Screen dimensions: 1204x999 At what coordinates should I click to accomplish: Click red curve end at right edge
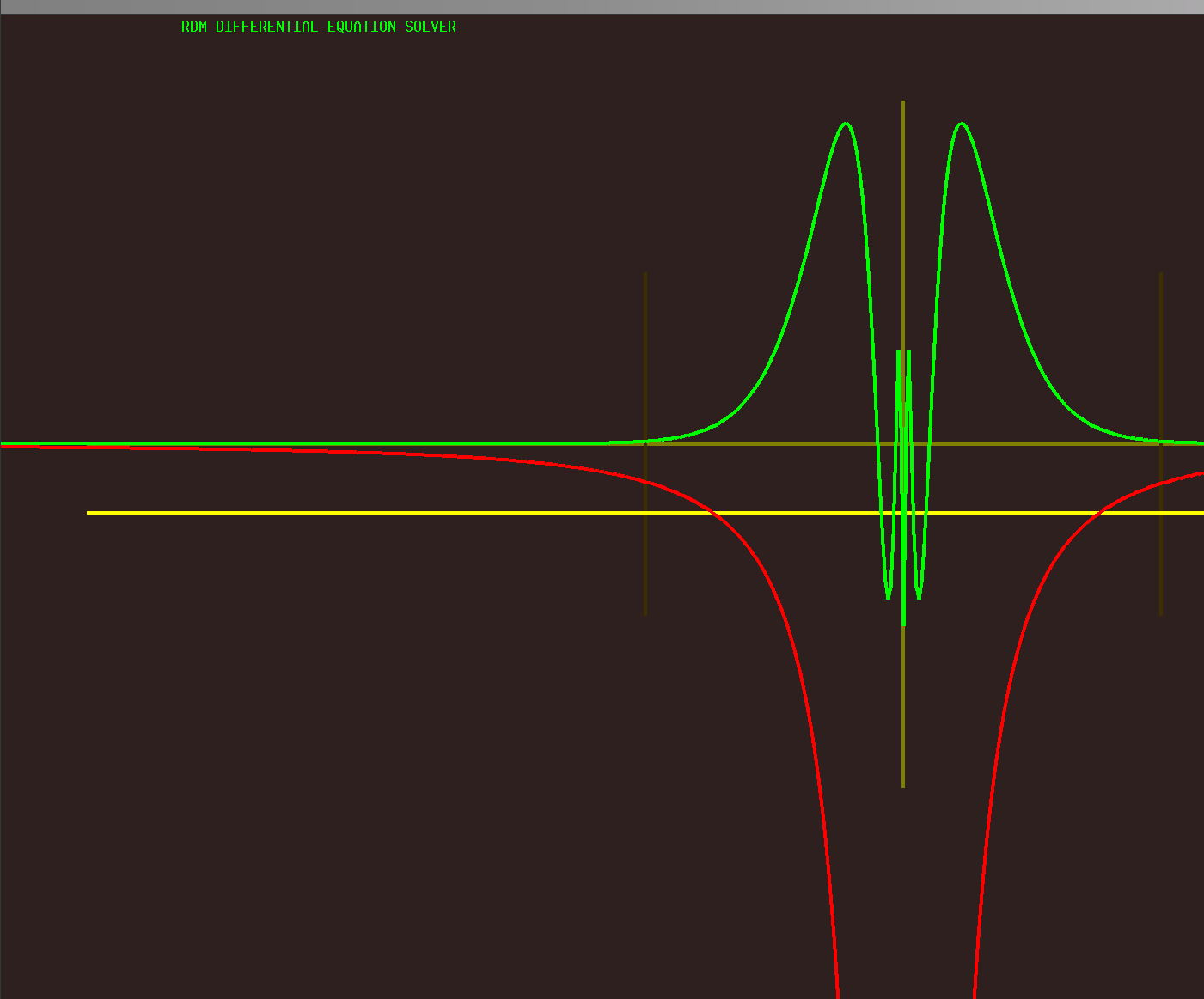click(1200, 473)
